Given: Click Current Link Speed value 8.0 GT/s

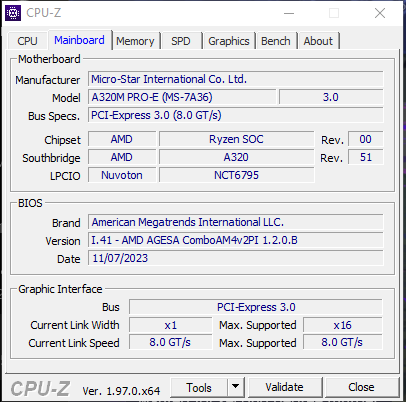Looking at the screenshot, I should coord(171,343).
